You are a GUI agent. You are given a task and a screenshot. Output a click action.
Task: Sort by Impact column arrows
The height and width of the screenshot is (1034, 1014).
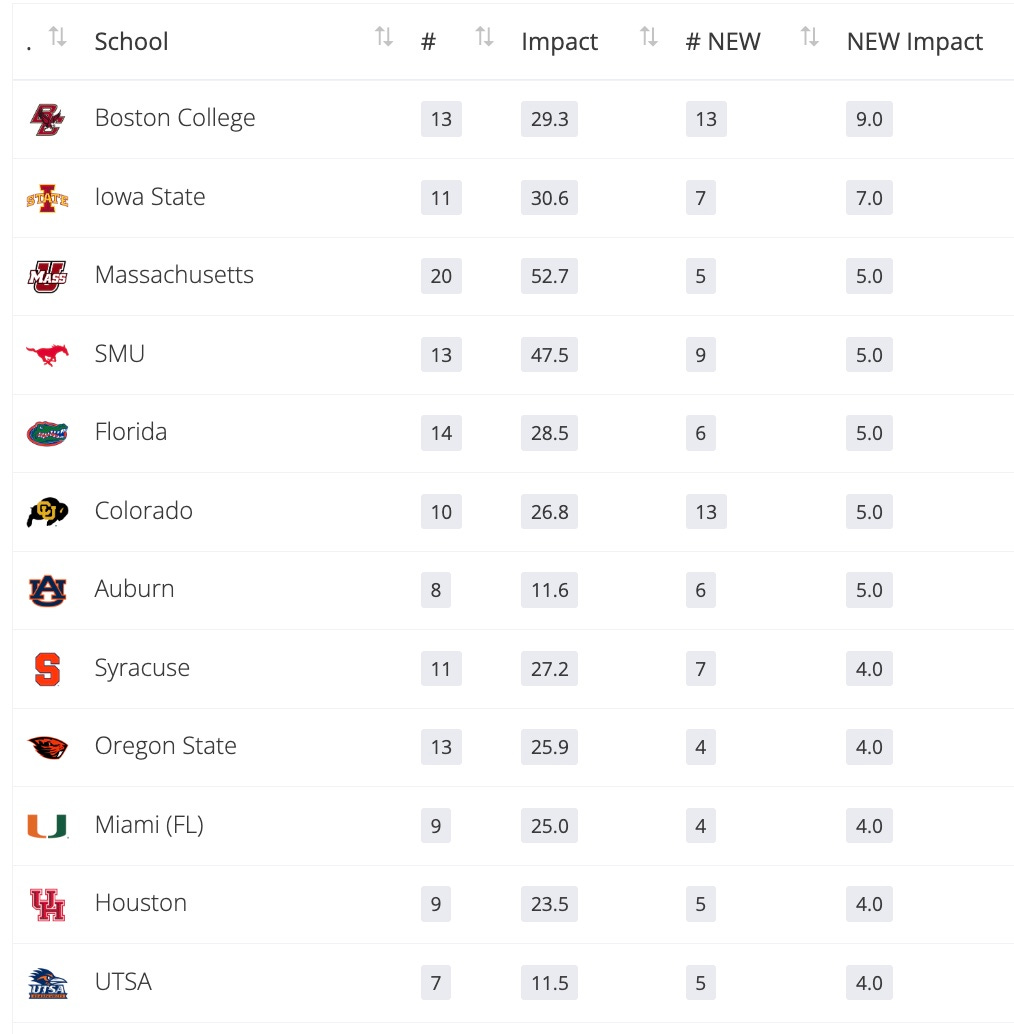tap(649, 38)
